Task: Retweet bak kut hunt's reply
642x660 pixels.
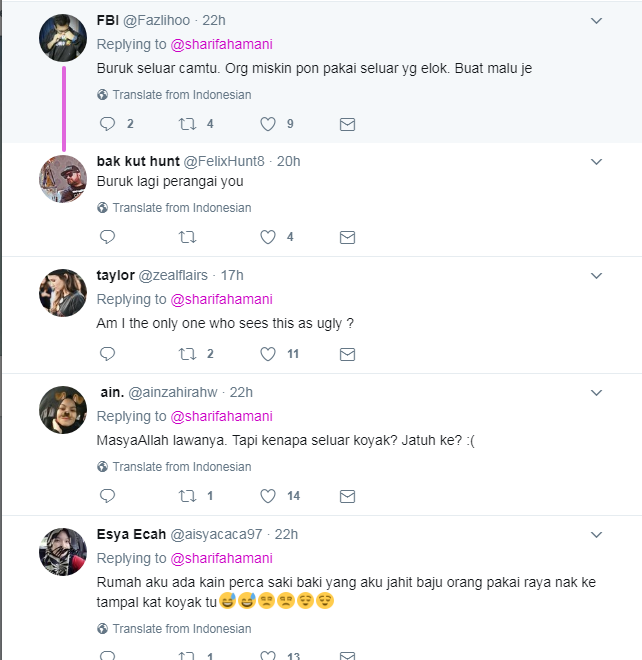Action: [x=187, y=237]
